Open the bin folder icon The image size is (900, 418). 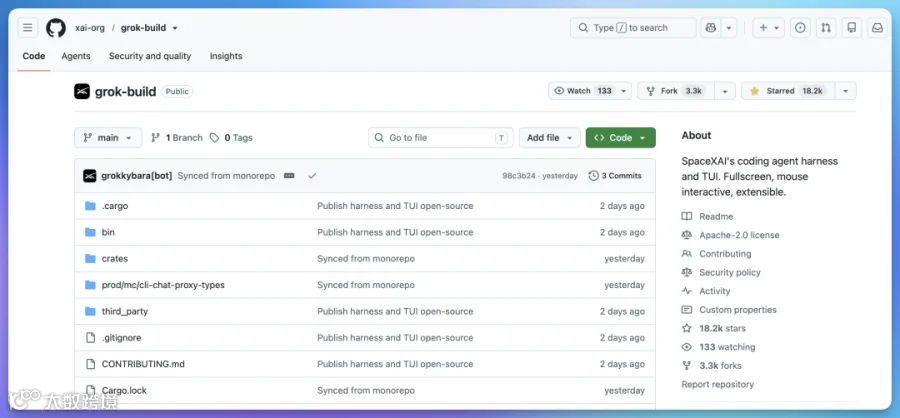(90, 232)
